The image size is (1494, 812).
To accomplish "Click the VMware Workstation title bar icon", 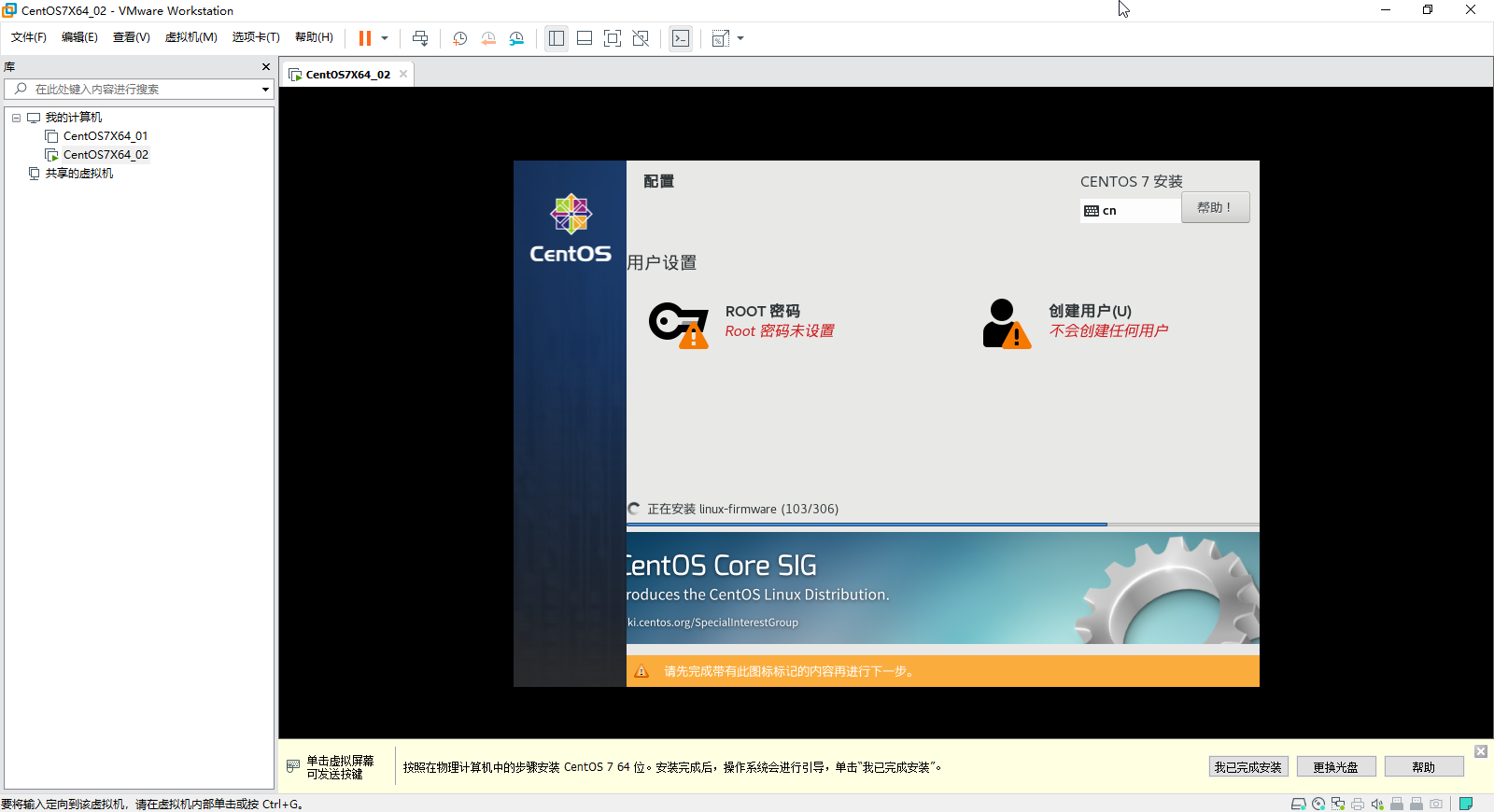I will [9, 10].
